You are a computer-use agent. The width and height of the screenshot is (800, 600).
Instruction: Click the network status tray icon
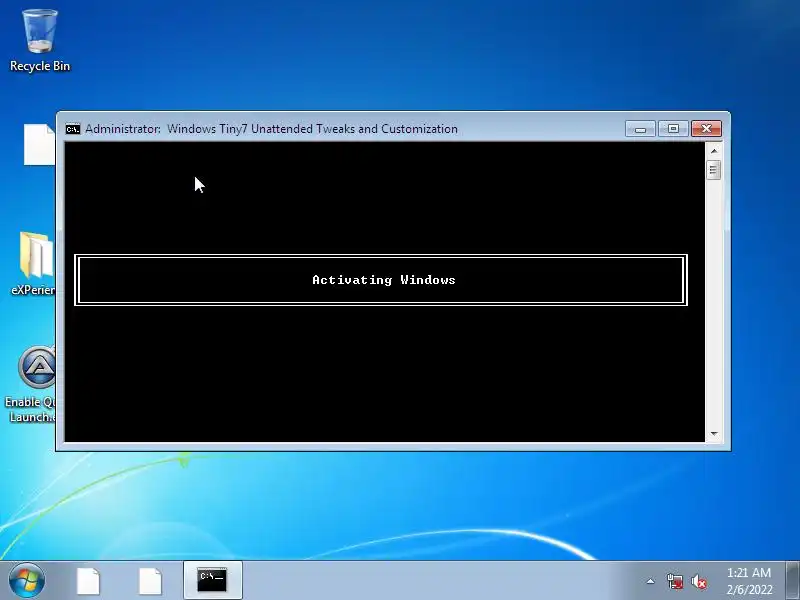(x=675, y=581)
